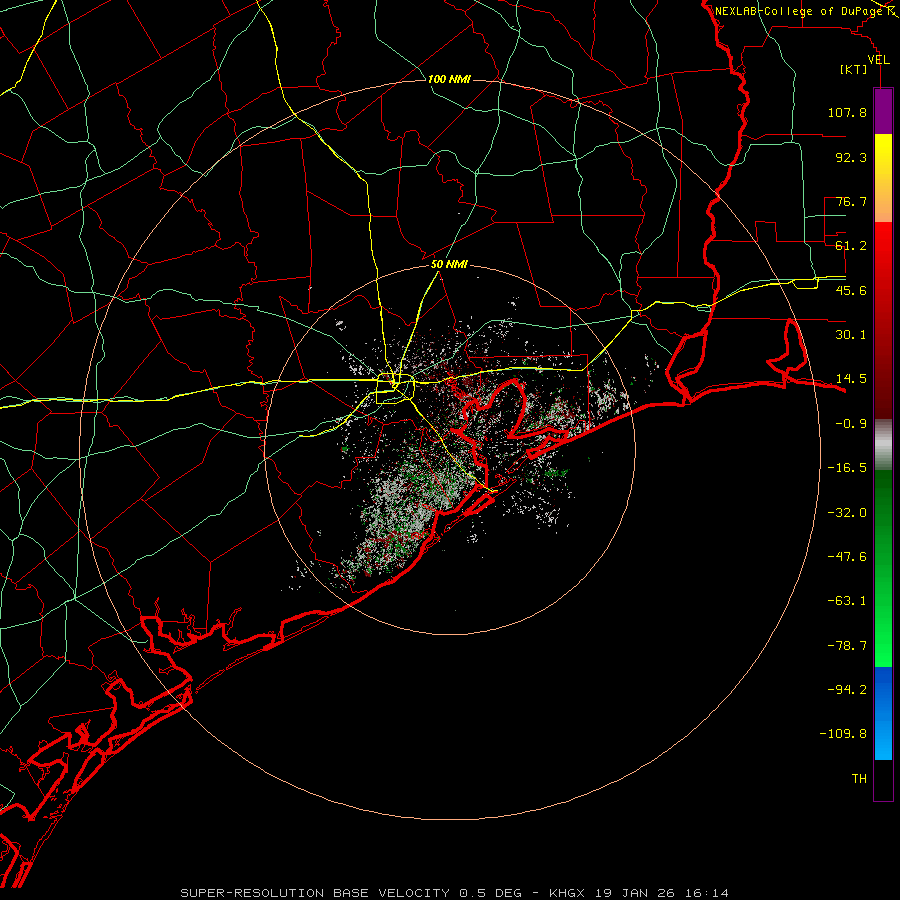The image size is (900, 900).
Task: Click the -16.5 velocity scale value
Action: tap(847, 468)
